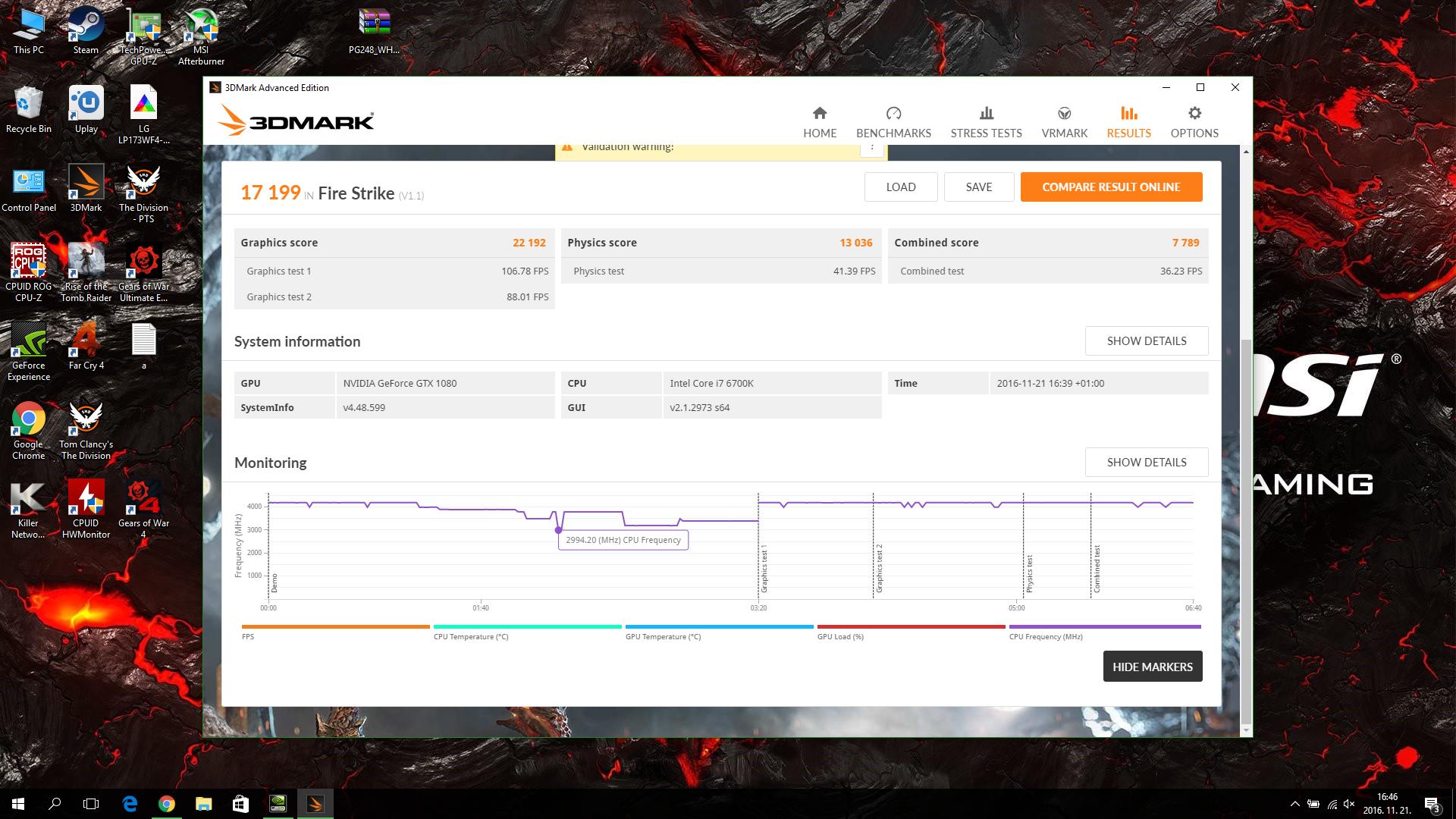Select the text file named a
The height and width of the screenshot is (819, 1456).
144,347
